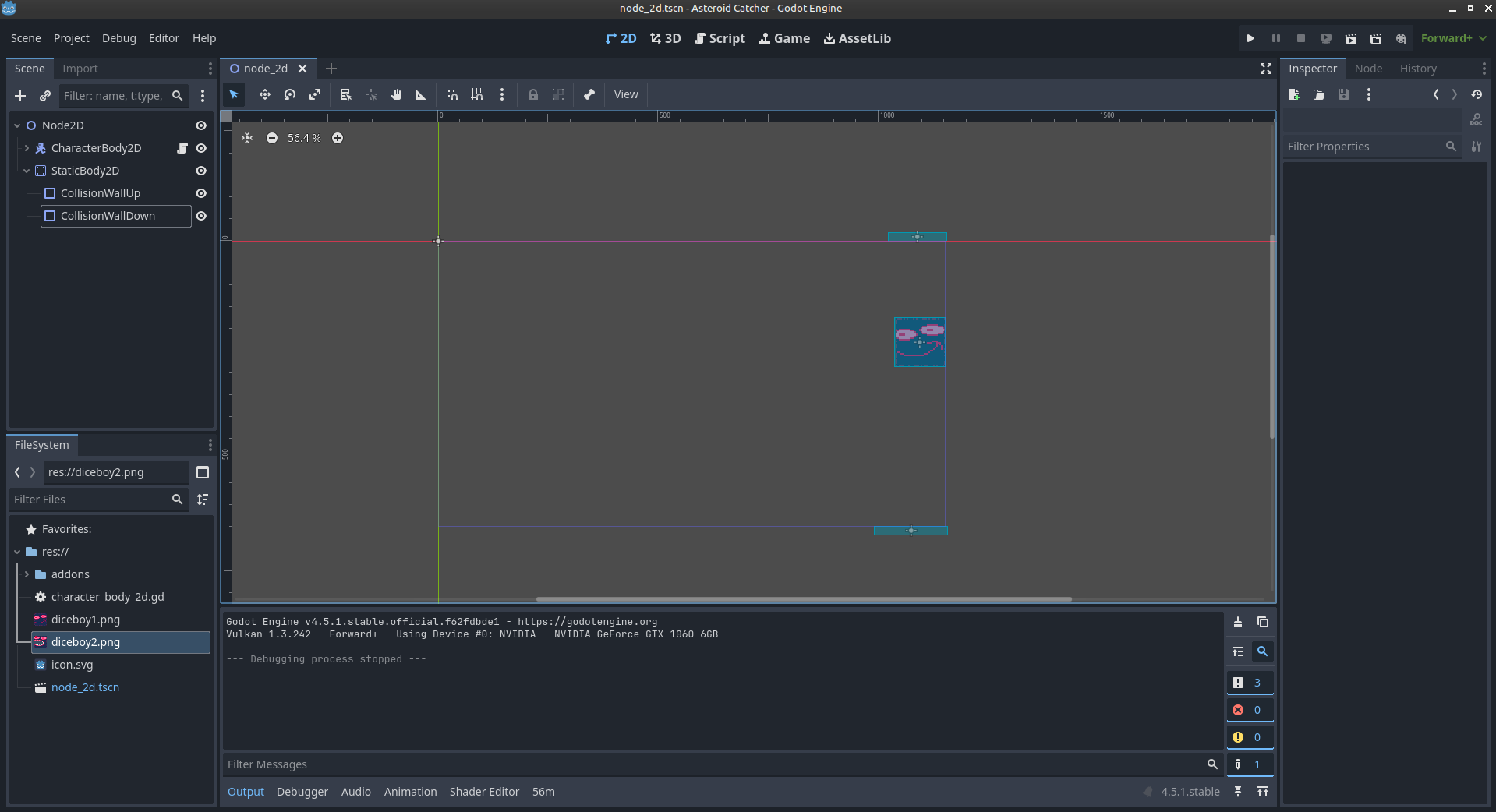Hide the CollisionWallUp node
Image resolution: width=1496 pixels, height=812 pixels.
201,193
